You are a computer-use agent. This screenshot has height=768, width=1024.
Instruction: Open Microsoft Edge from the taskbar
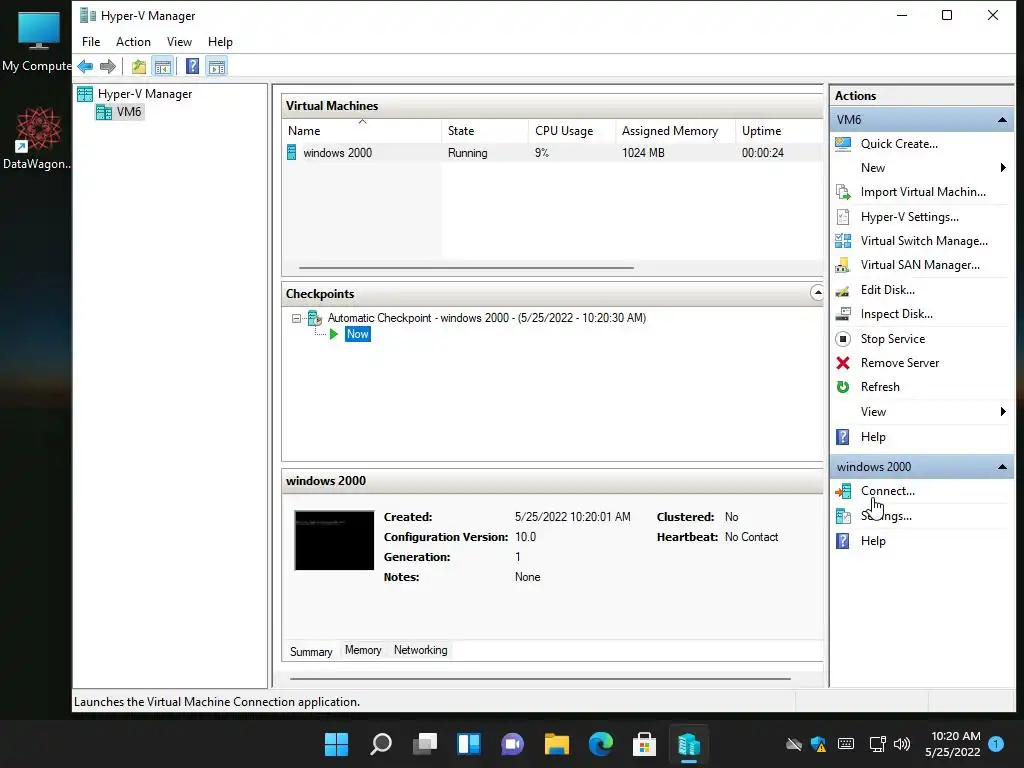[x=600, y=744]
